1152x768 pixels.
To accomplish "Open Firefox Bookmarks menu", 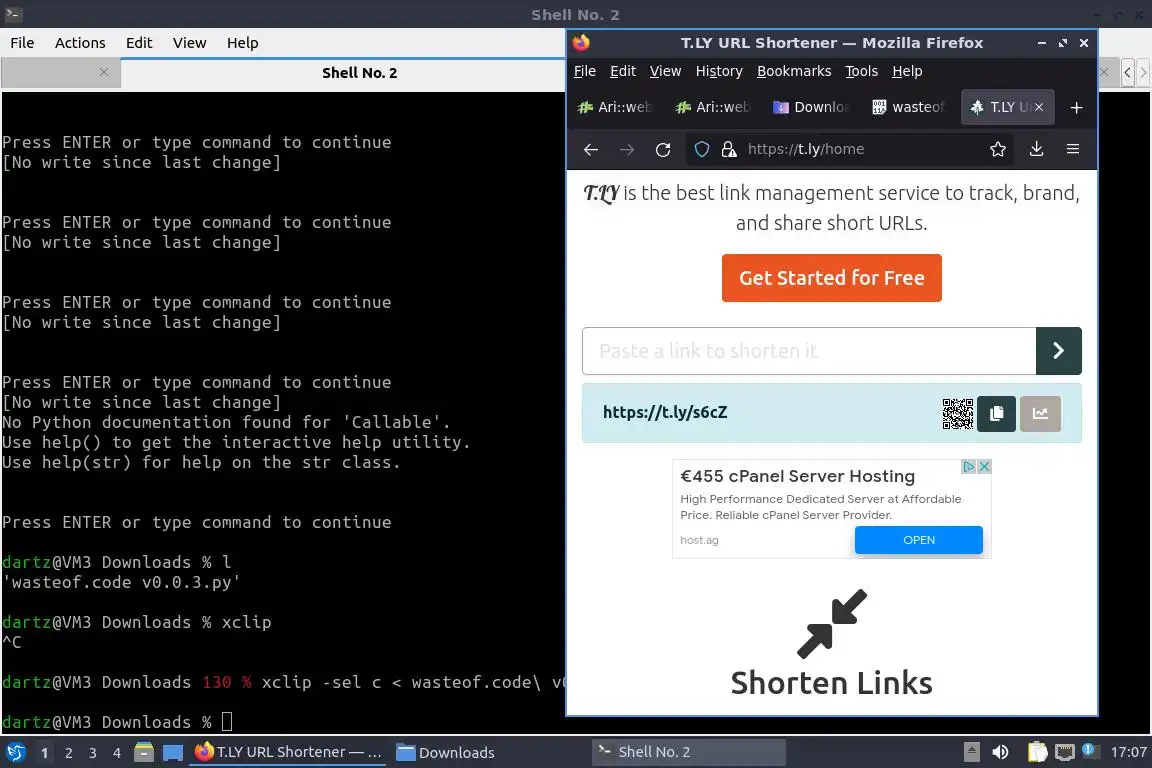I will pos(794,71).
